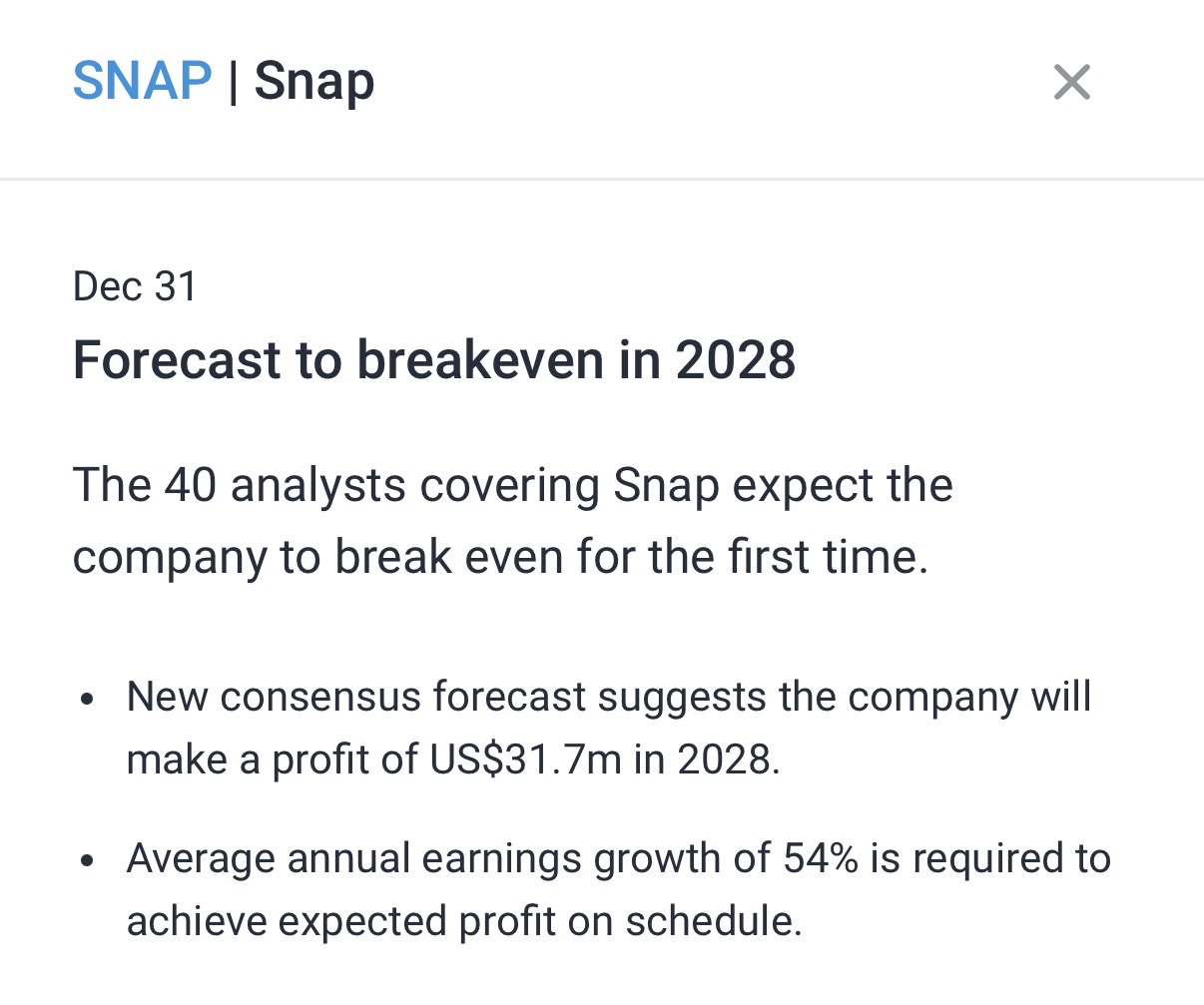The image size is (1204, 1005).
Task: Click the "Average annual earnings growth" phrase
Action: tap(448, 858)
